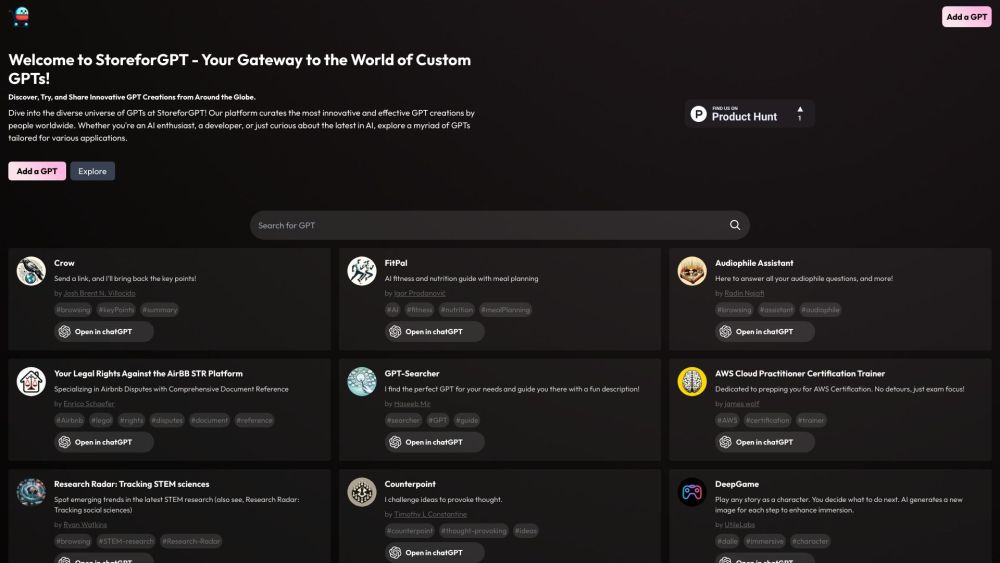Click the Counterpoint chess avatar icon
1000x563 pixels.
362,492
